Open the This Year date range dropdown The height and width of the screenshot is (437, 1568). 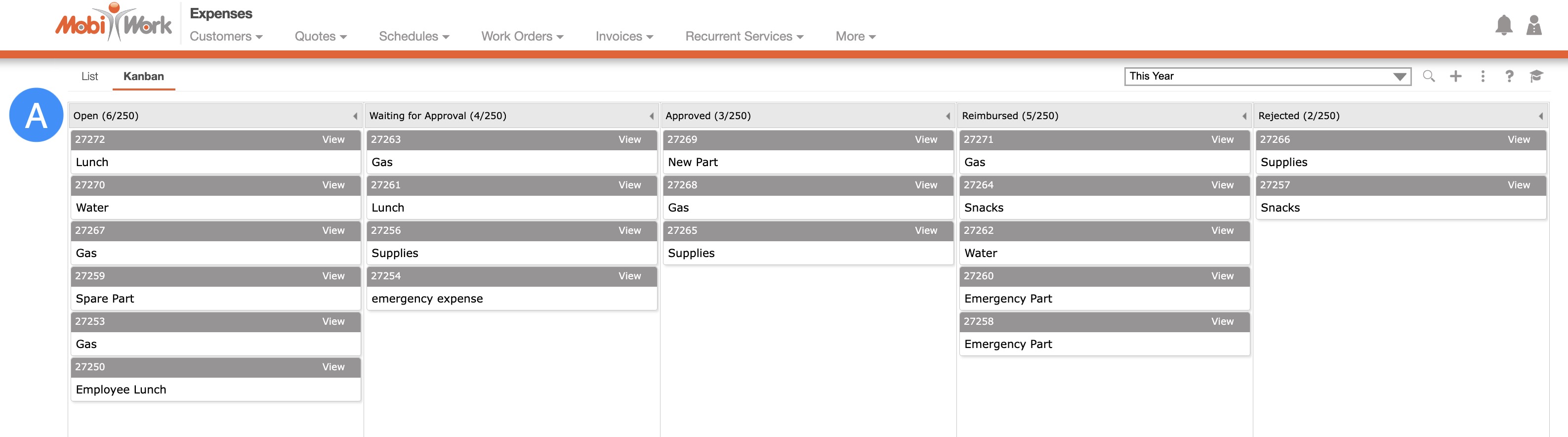pos(1267,76)
